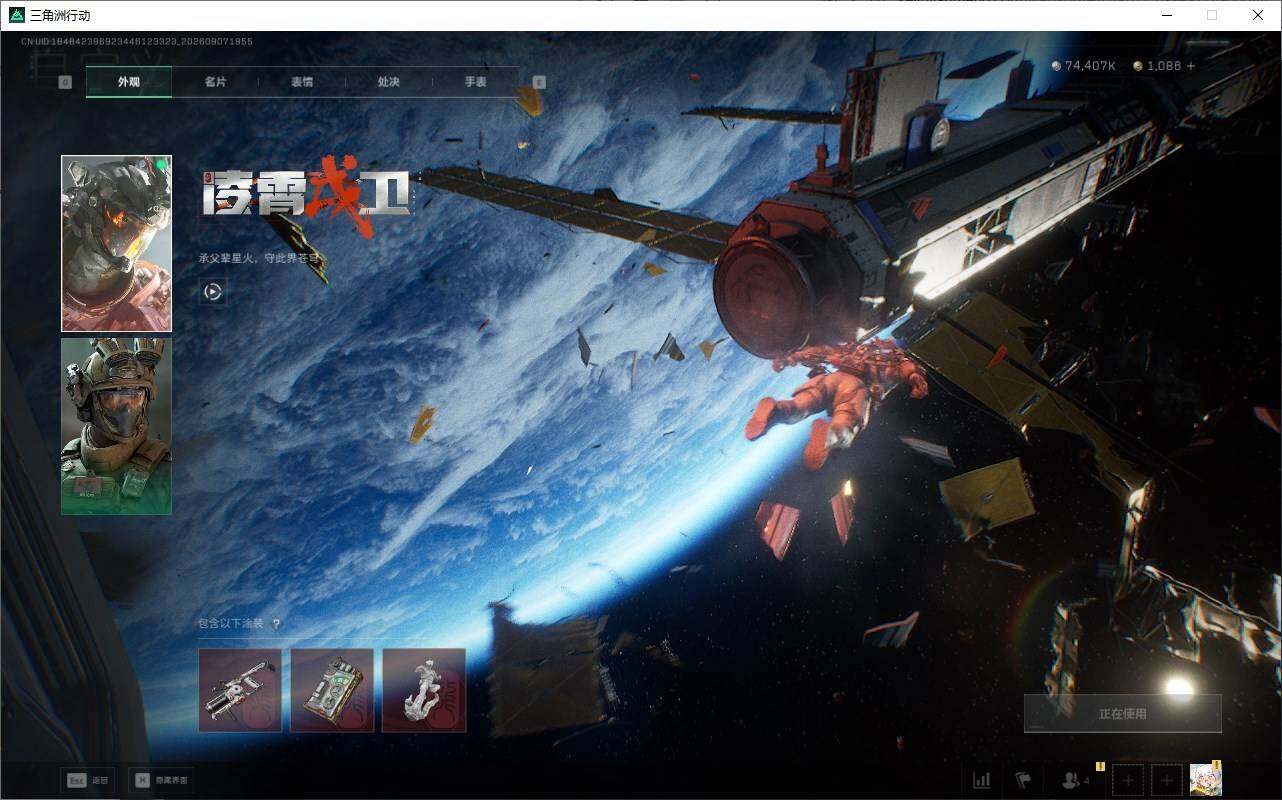Click the plus next to 1,086 to recharge

[x=1191, y=66]
